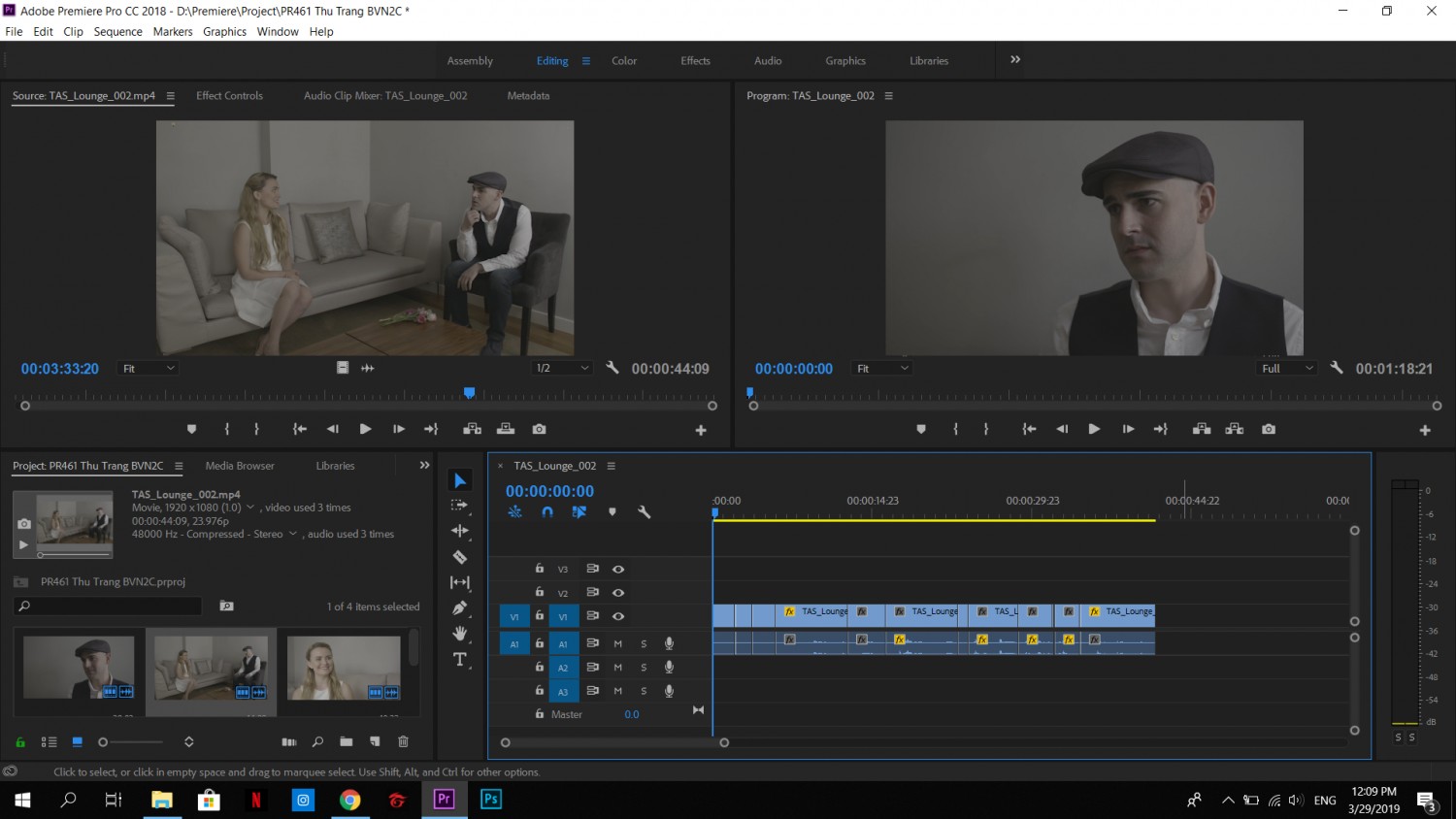Image resolution: width=1456 pixels, height=819 pixels.
Task: Click the New Item icon in Project panel
Action: (375, 741)
